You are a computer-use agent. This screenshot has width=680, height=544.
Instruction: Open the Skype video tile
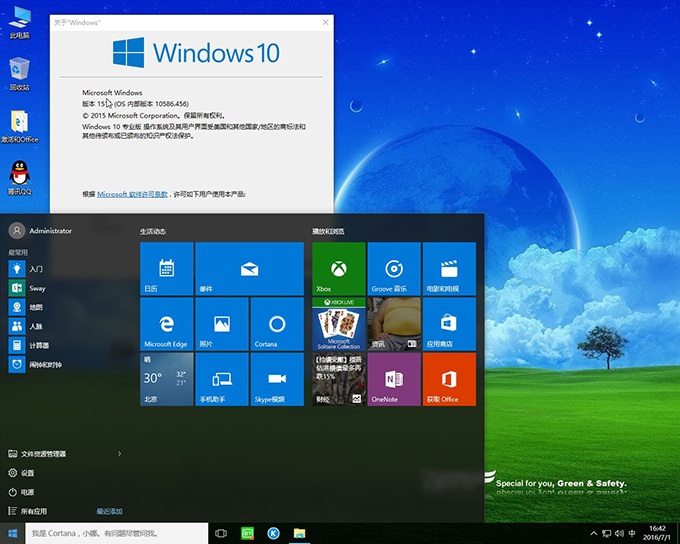click(x=277, y=379)
